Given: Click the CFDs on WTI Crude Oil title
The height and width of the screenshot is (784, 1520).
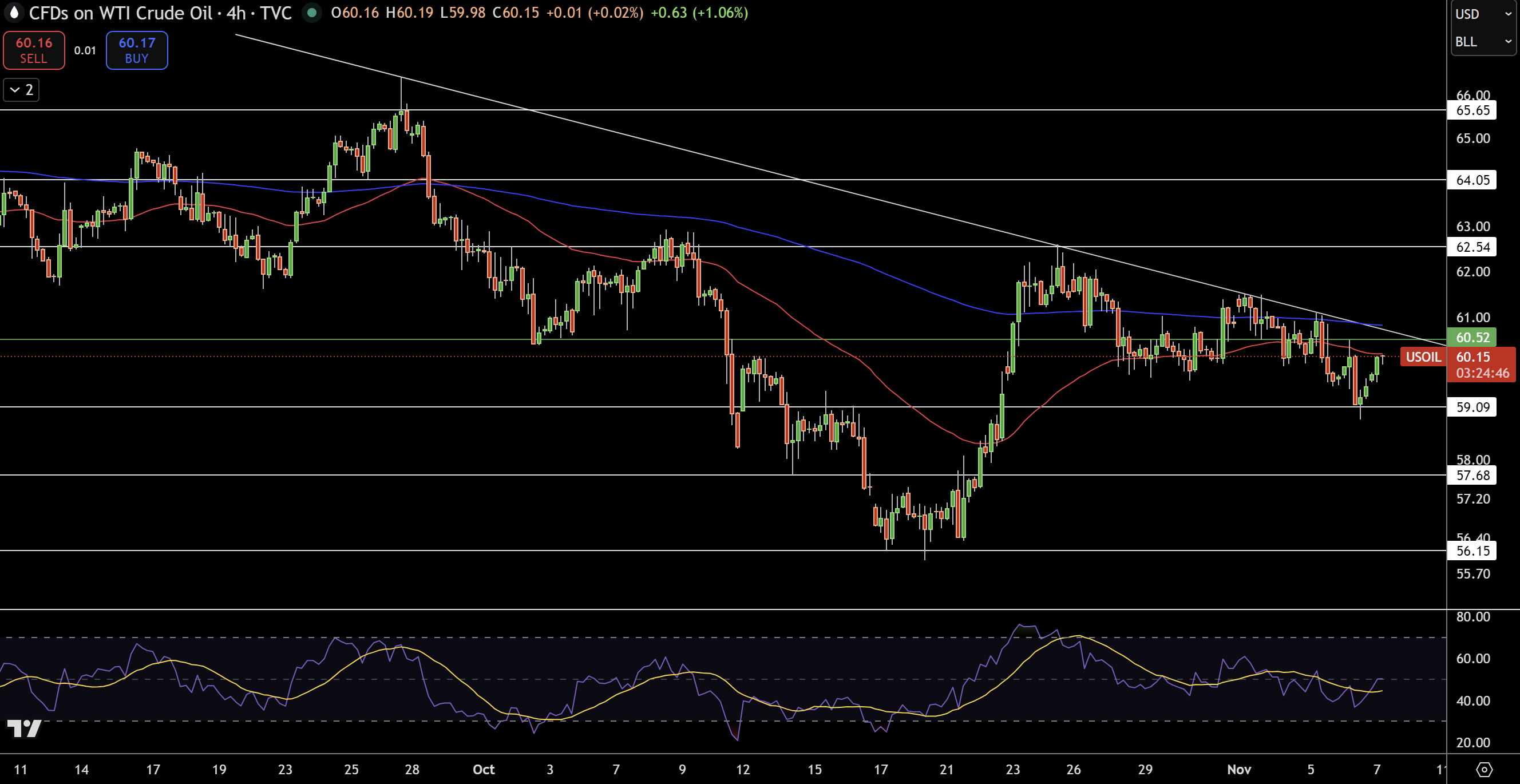Looking at the screenshot, I should click(x=120, y=13).
